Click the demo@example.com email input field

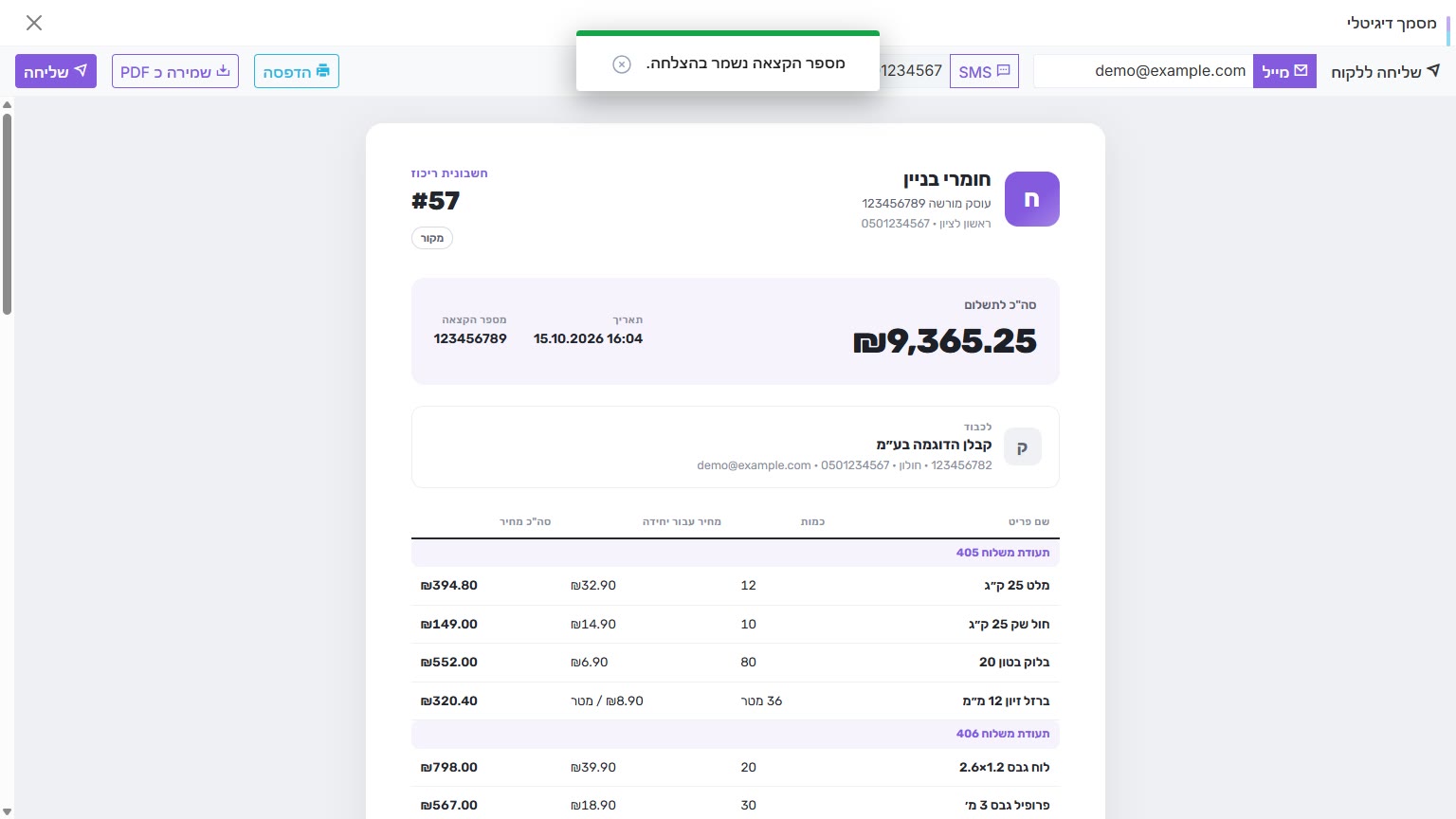click(1143, 71)
